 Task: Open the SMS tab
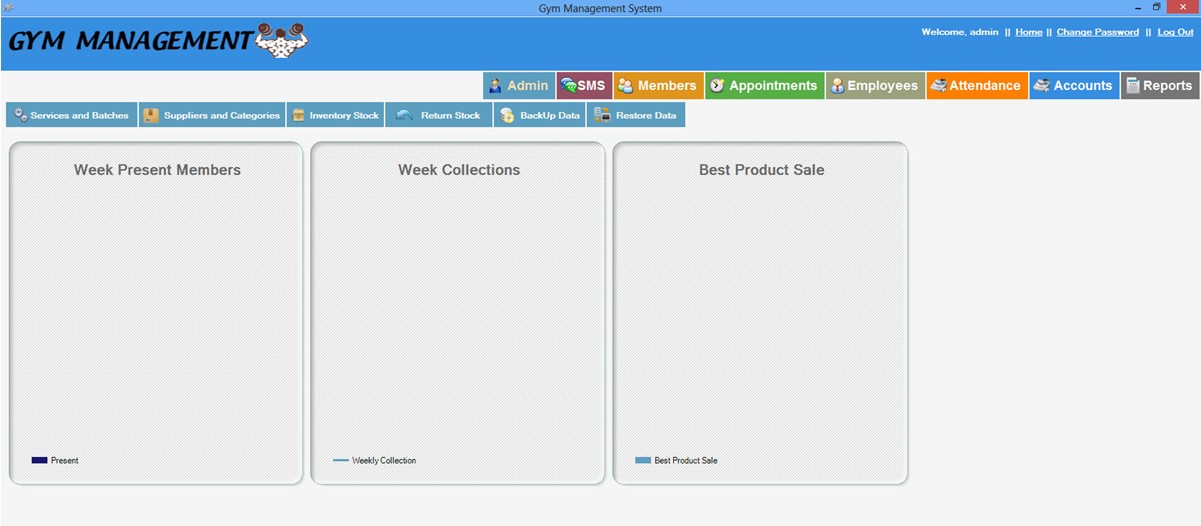point(584,86)
